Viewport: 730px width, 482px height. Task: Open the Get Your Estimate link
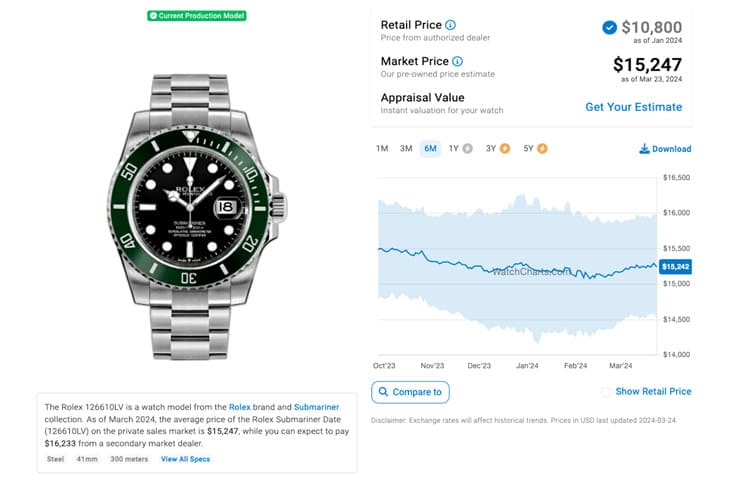pyautogui.click(x=634, y=107)
